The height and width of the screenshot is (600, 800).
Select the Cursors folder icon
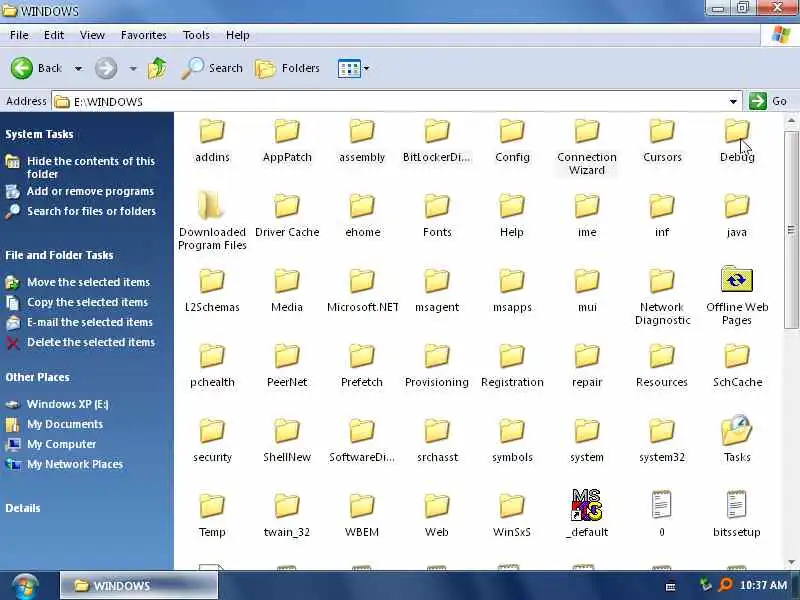click(x=662, y=131)
